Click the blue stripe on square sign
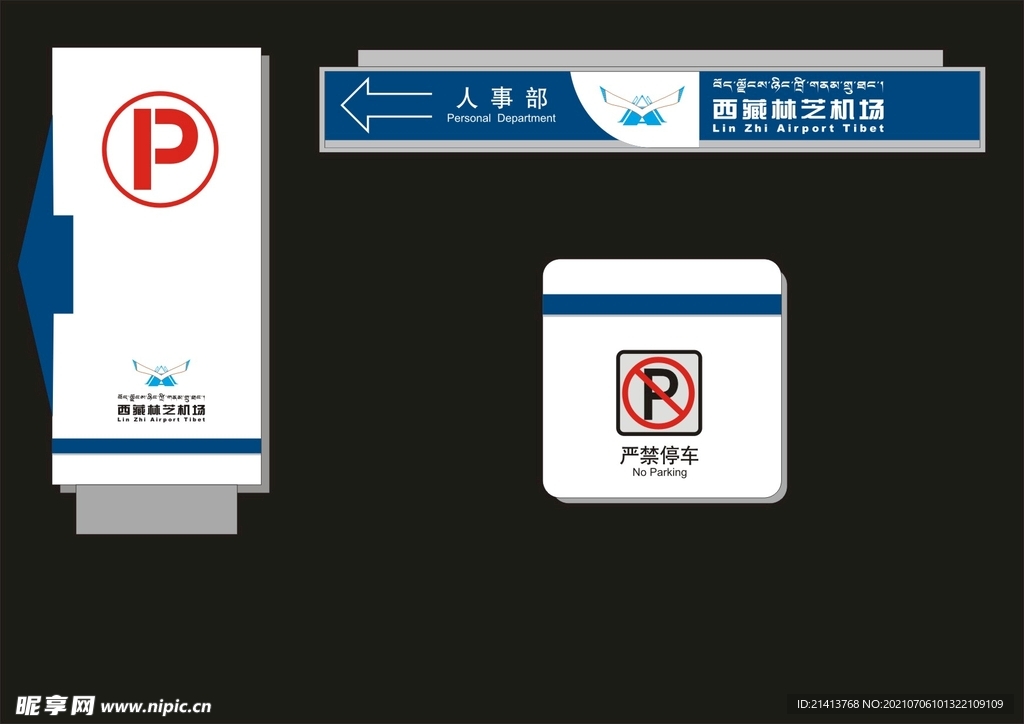This screenshot has width=1024, height=724. click(662, 305)
